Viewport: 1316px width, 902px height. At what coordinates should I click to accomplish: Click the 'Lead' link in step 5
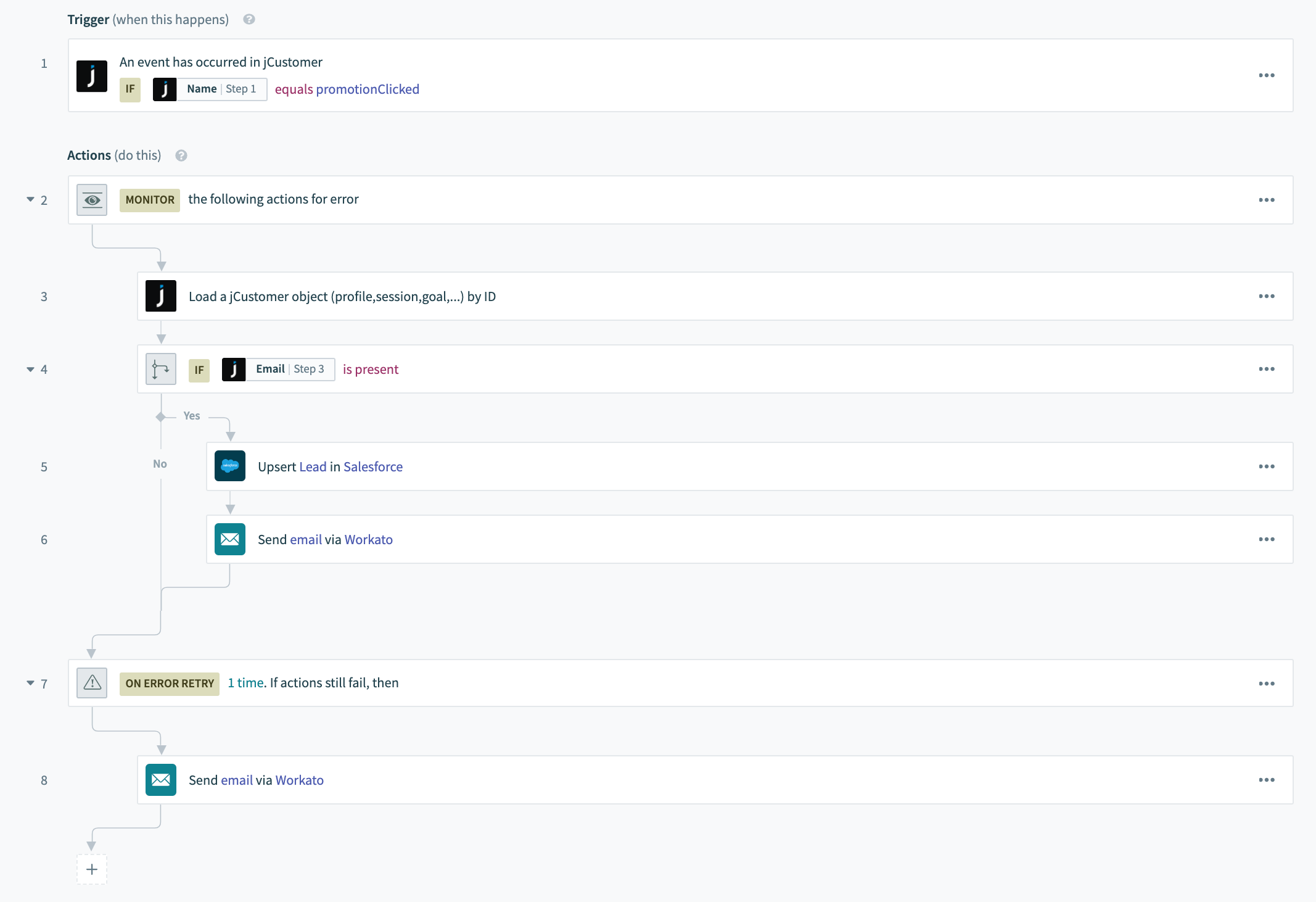313,467
